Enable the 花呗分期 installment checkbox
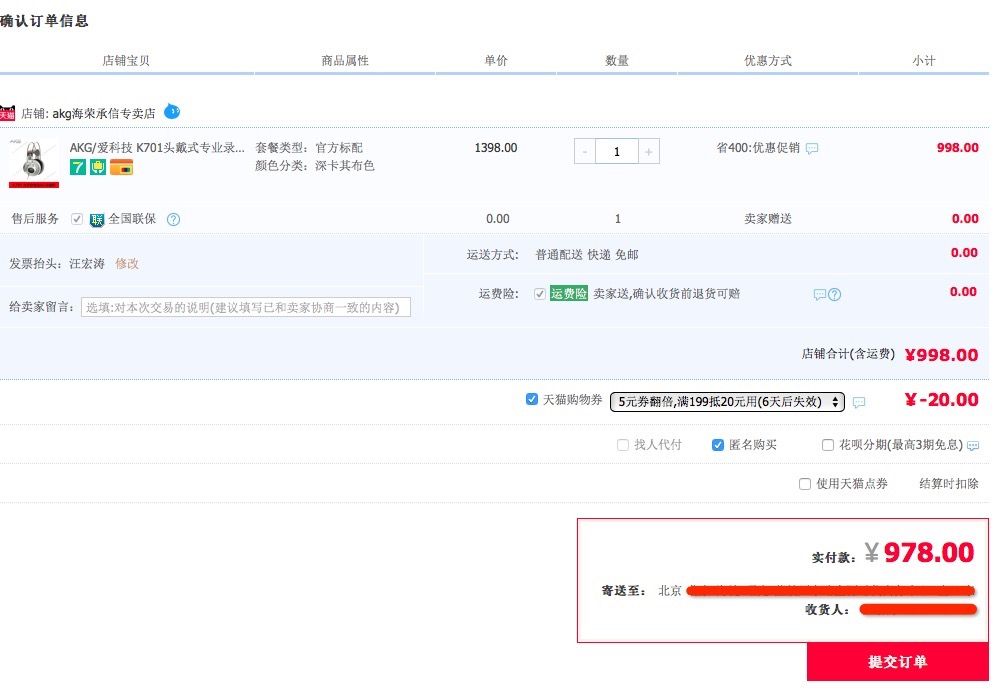Viewport: 997px width, 689px height. click(x=828, y=445)
